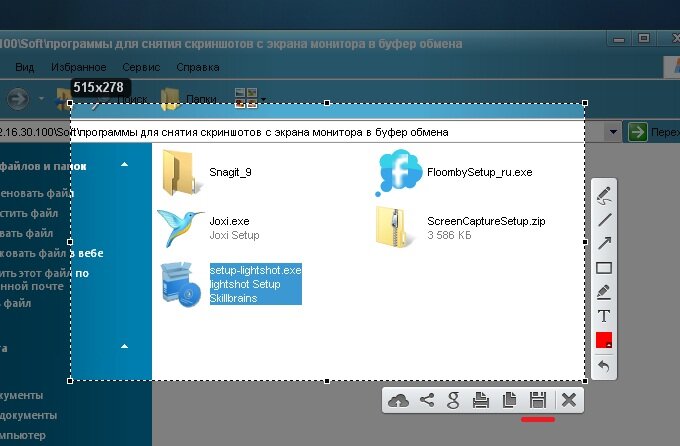Select the Lightshot arrow tool
680x446 pixels.
pos(604,243)
